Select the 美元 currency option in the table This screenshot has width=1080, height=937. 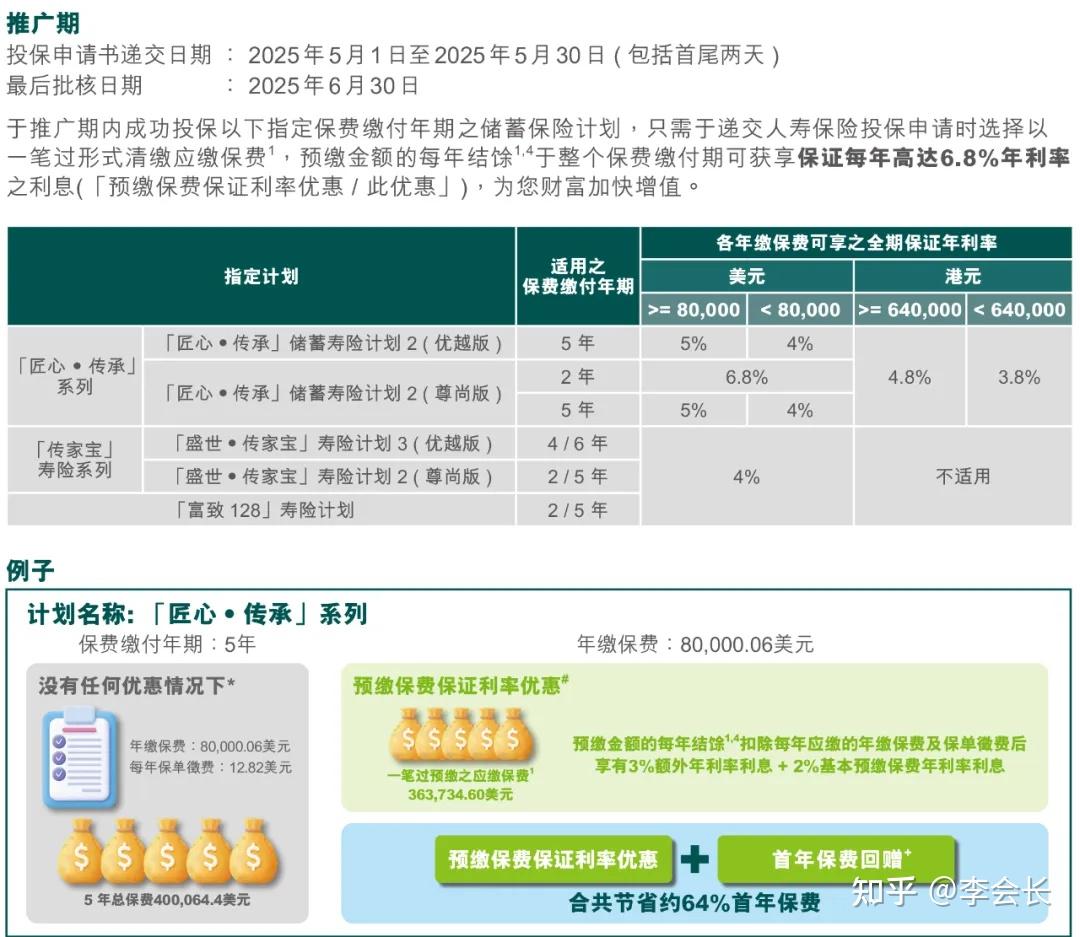point(747,277)
